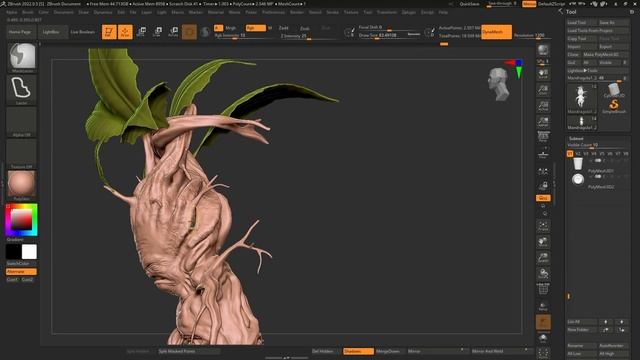Click the AAHalf icon on right shelf
The width and height of the screenshot is (640, 360).
point(543,122)
